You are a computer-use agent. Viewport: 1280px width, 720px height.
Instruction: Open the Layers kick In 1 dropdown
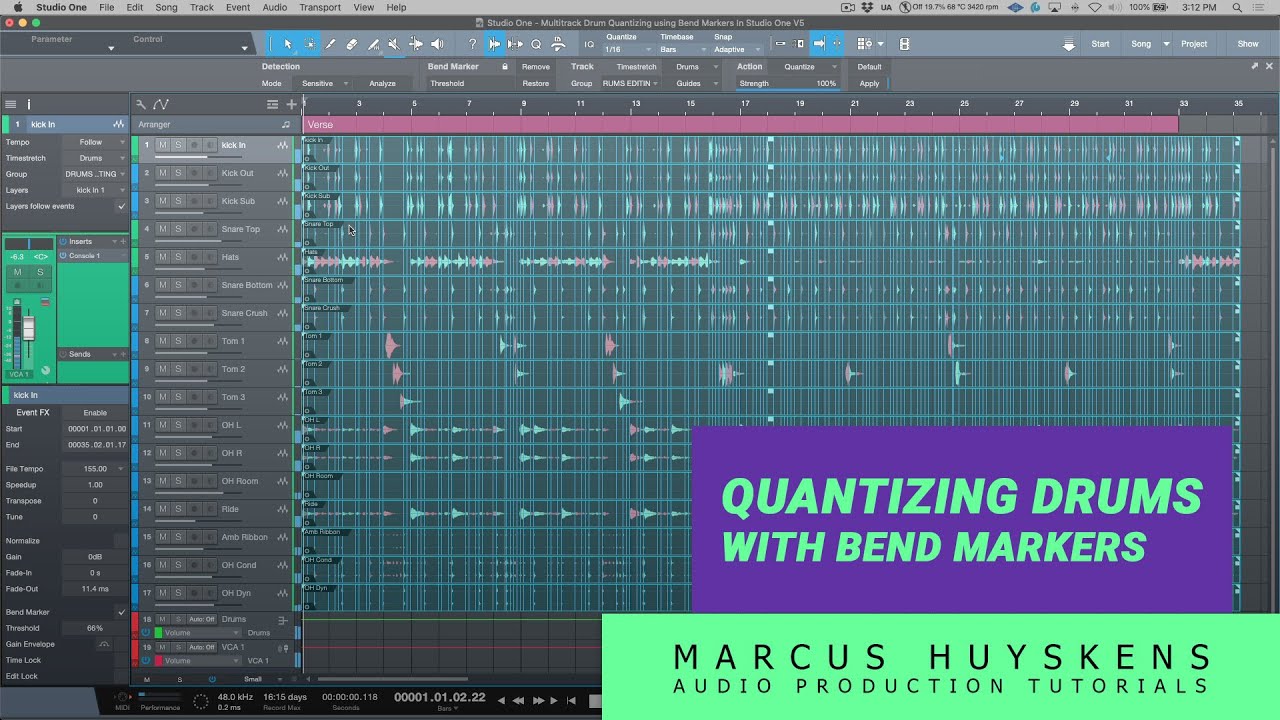pyautogui.click(x=94, y=190)
